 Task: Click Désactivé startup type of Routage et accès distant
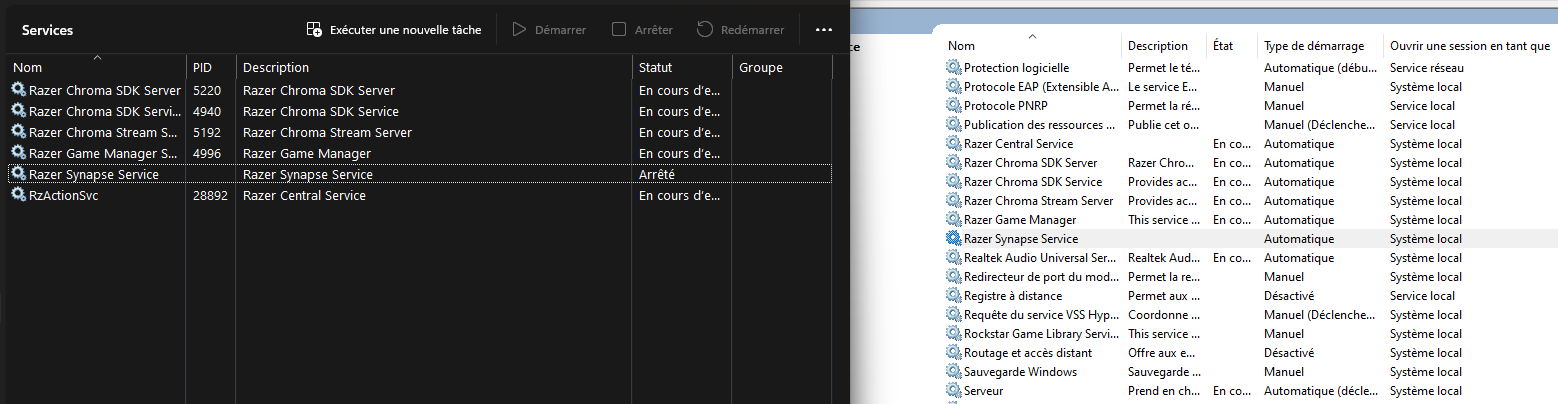[1289, 352]
